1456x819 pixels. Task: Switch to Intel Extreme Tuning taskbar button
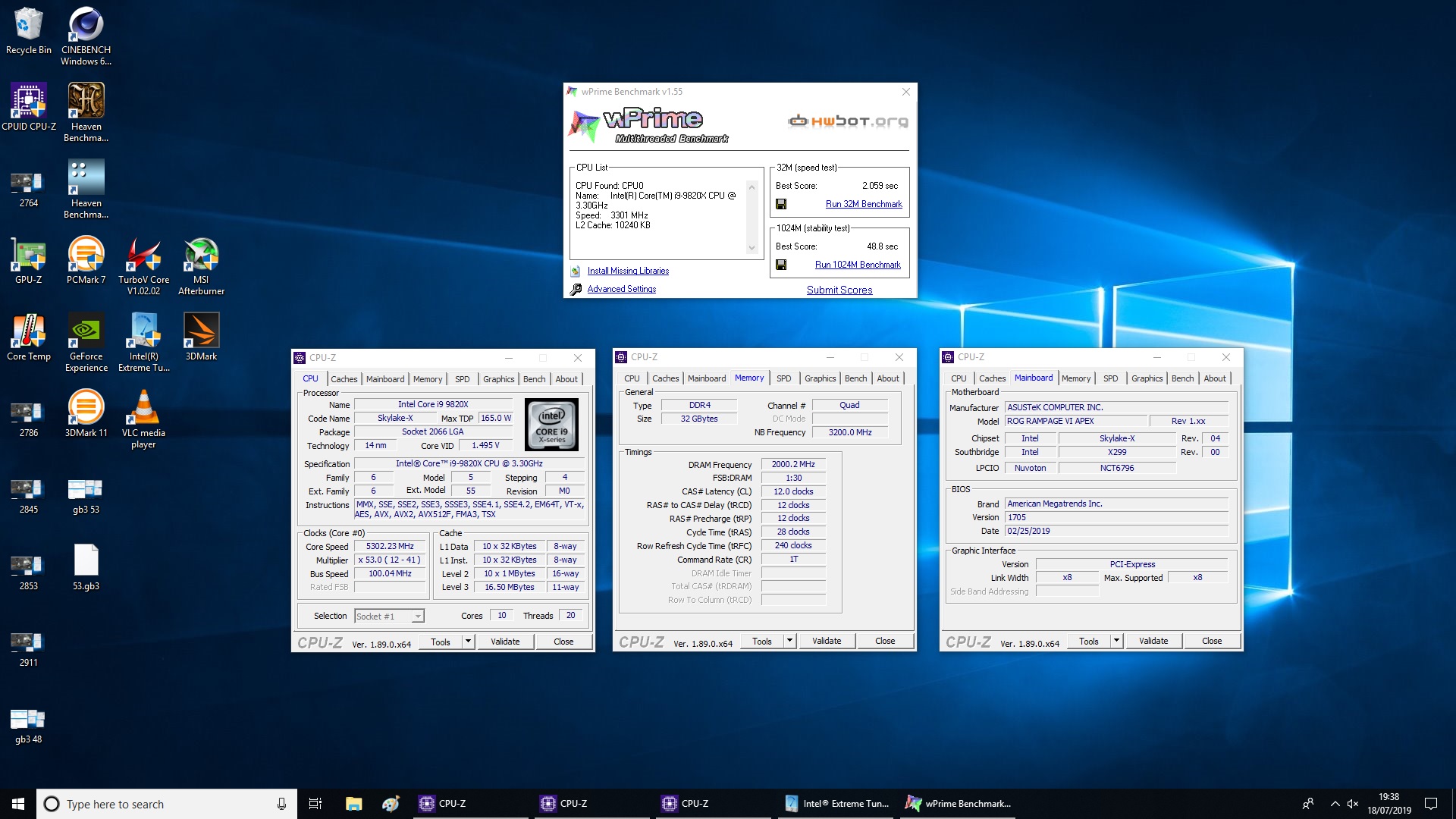pos(838,804)
